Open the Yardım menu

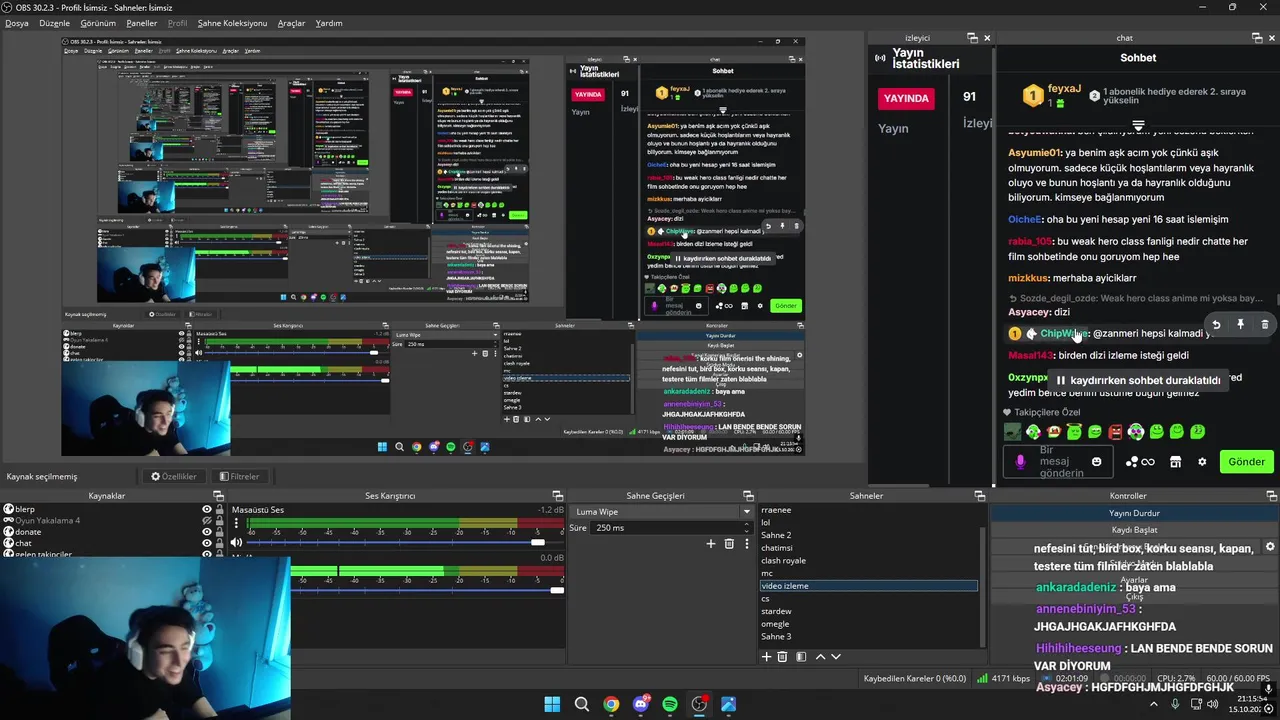(x=329, y=23)
